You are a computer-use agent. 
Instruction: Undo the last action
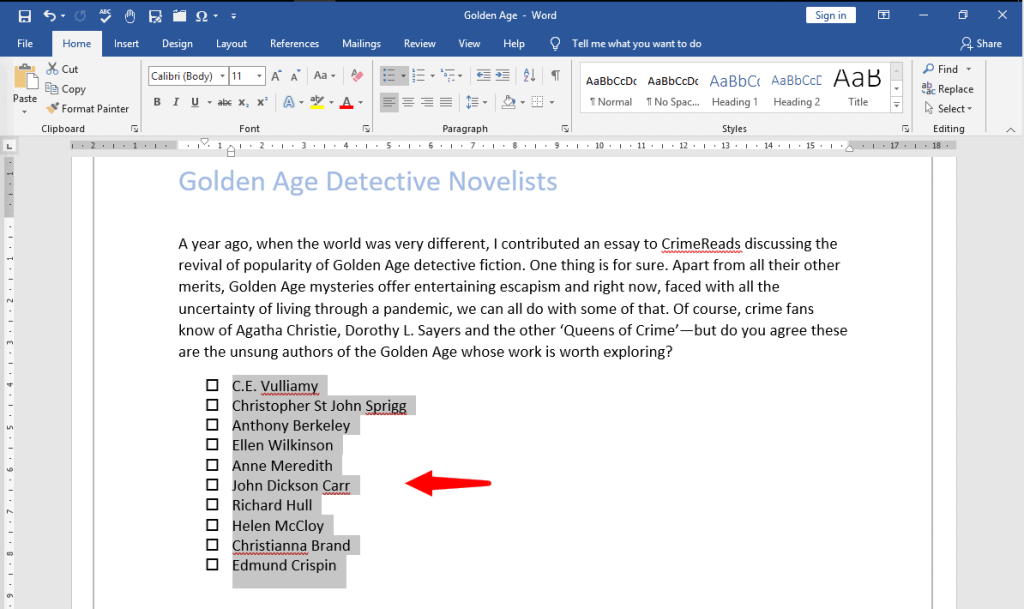pos(49,16)
